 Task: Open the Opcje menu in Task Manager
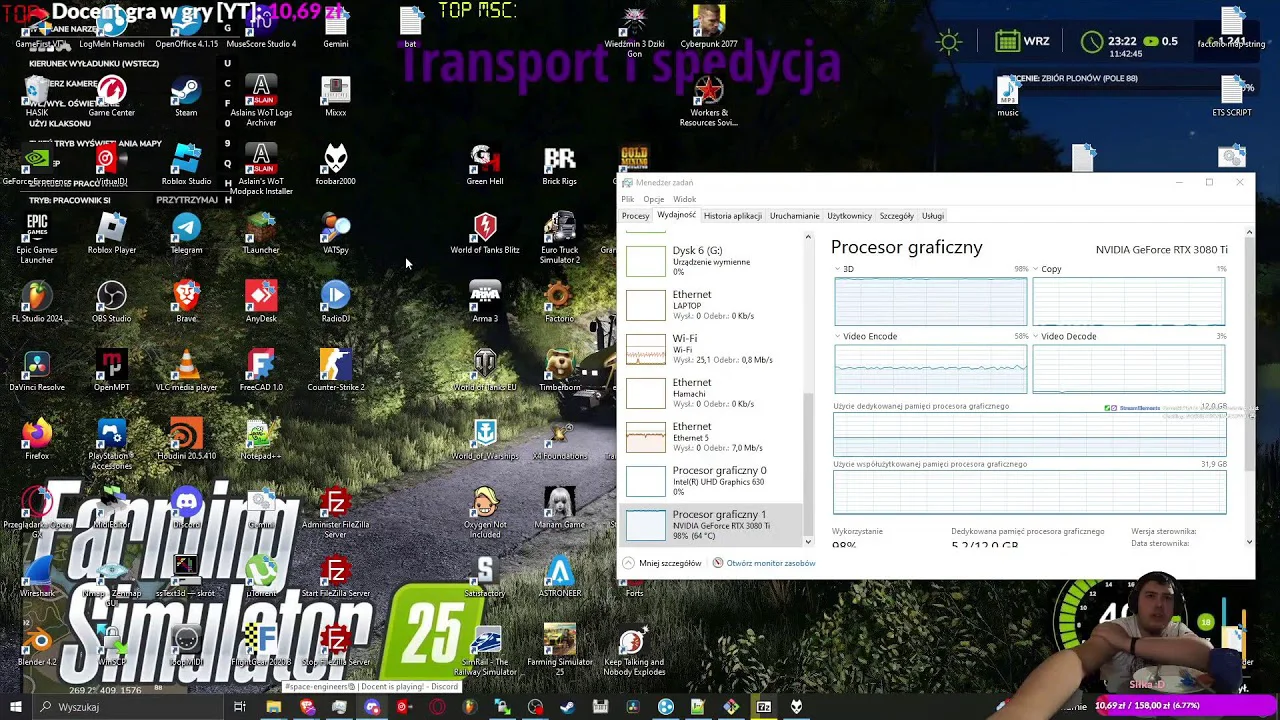[x=653, y=199]
